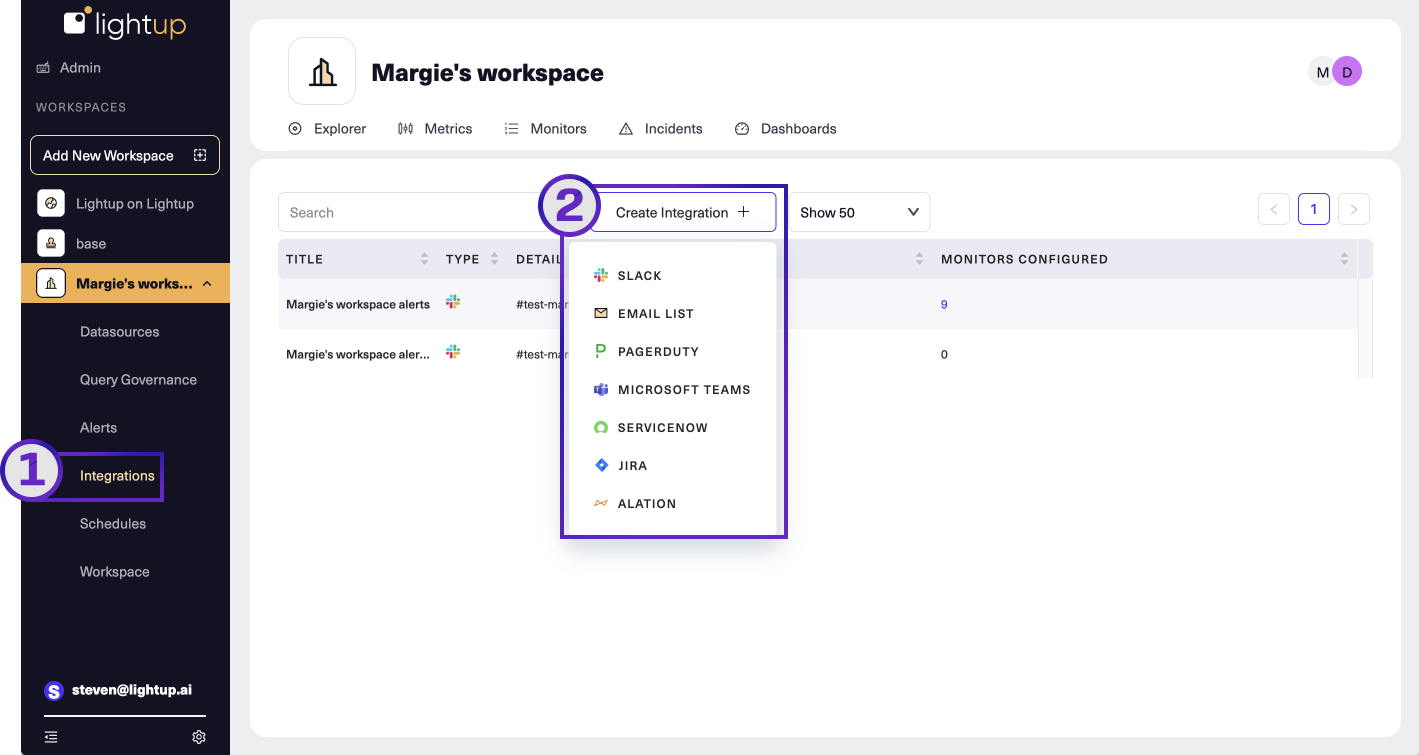Open settings gear in sidebar footer
The image size is (1419, 755).
[199, 737]
